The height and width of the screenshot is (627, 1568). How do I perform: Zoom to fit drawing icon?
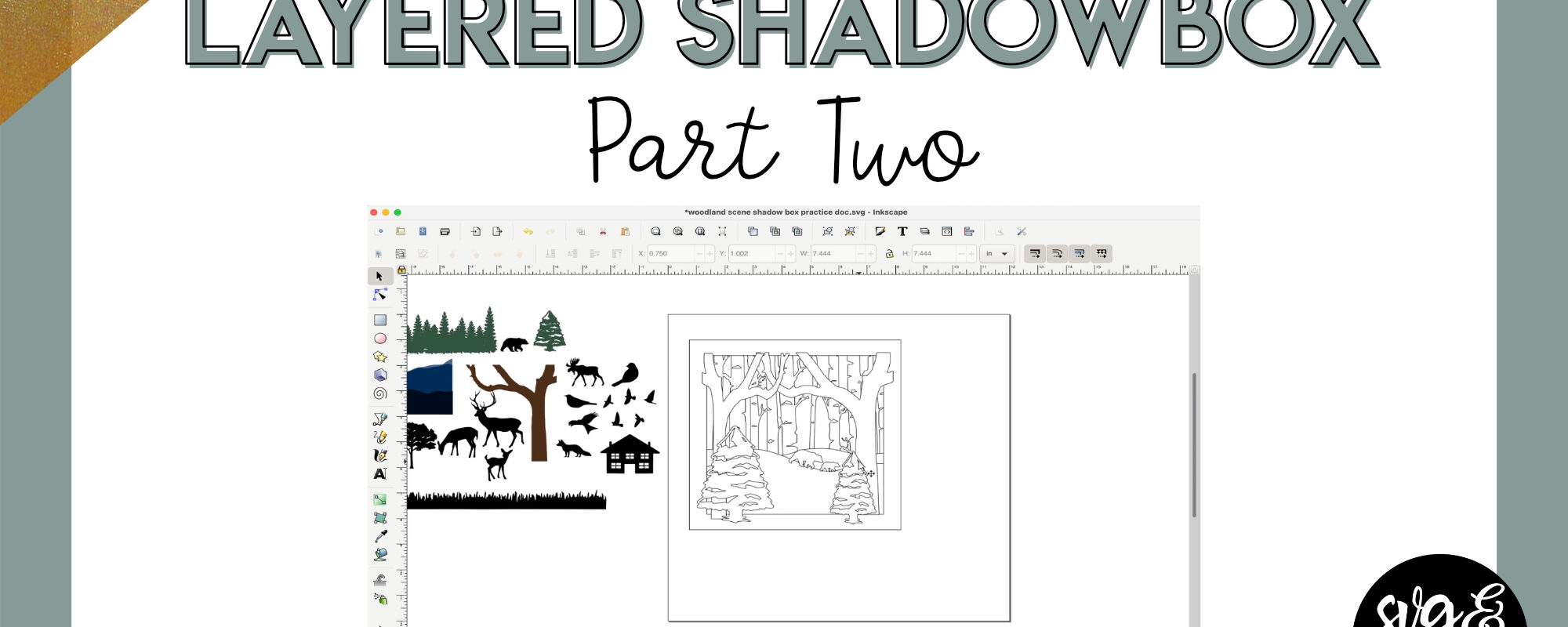click(x=677, y=231)
